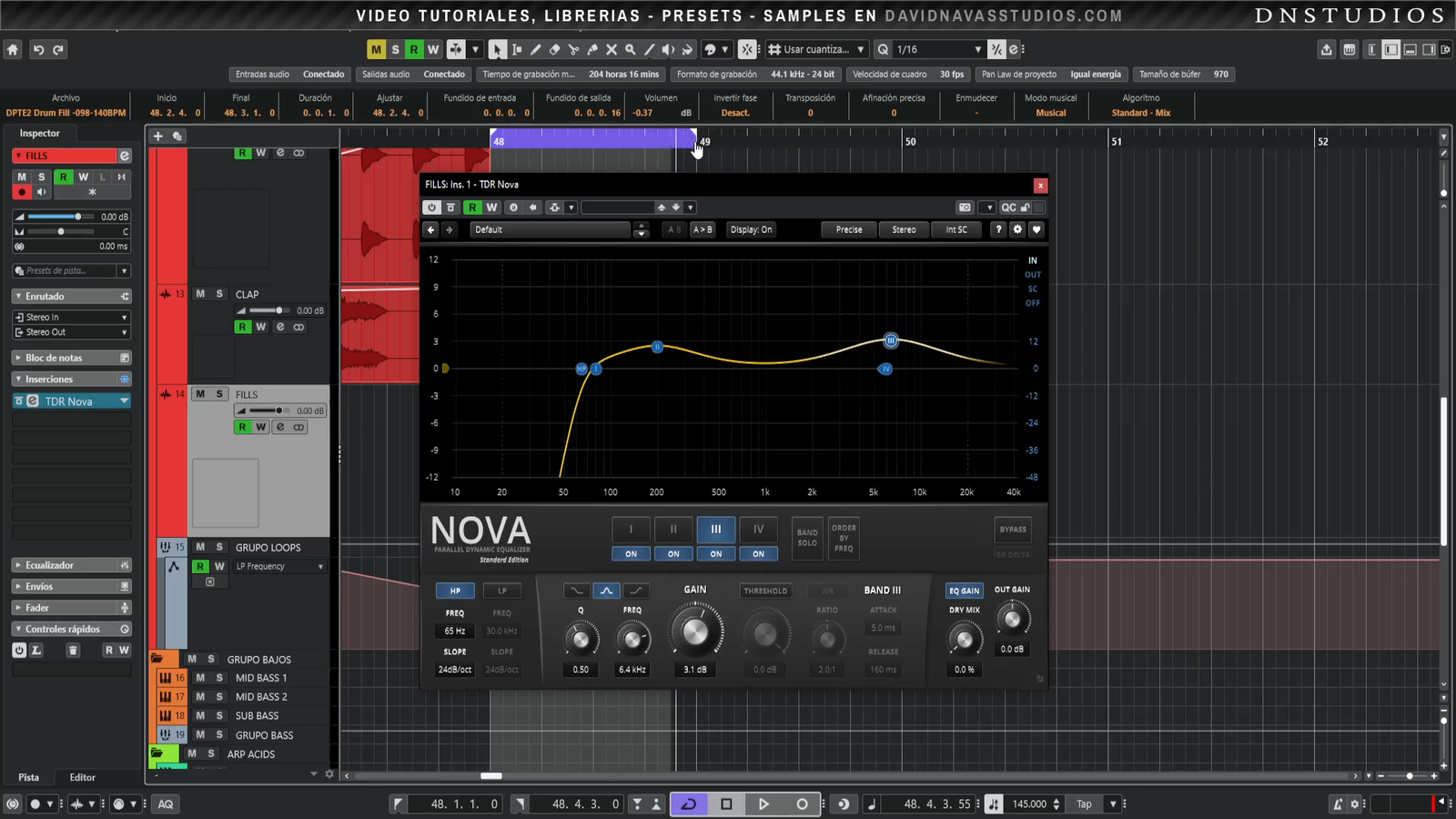Toggle the Cycle loop button
The image size is (1456, 819).
(689, 804)
